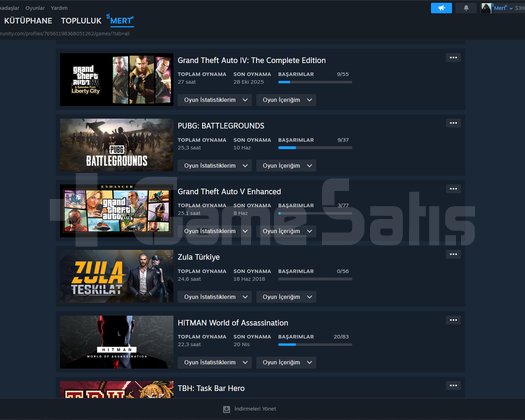Expand Oyun İçeriğim for Grand Theft Auto V
525x420 pixels.
pyautogui.click(x=286, y=231)
